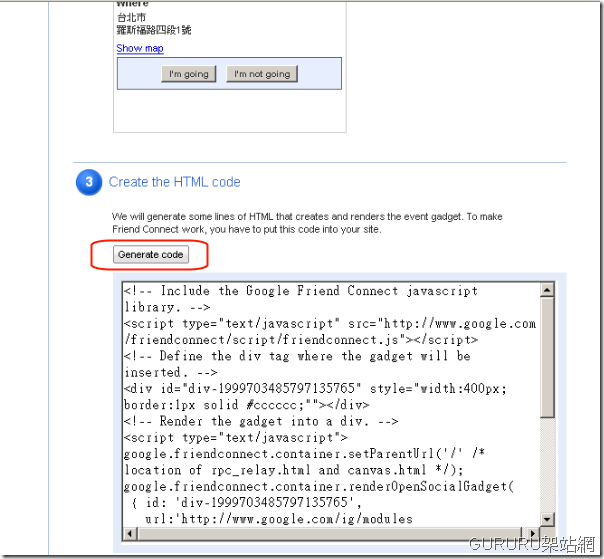This screenshot has width=604, height=559.
Task: Click inside the generated HTML code textarea
Action: [x=331, y=405]
